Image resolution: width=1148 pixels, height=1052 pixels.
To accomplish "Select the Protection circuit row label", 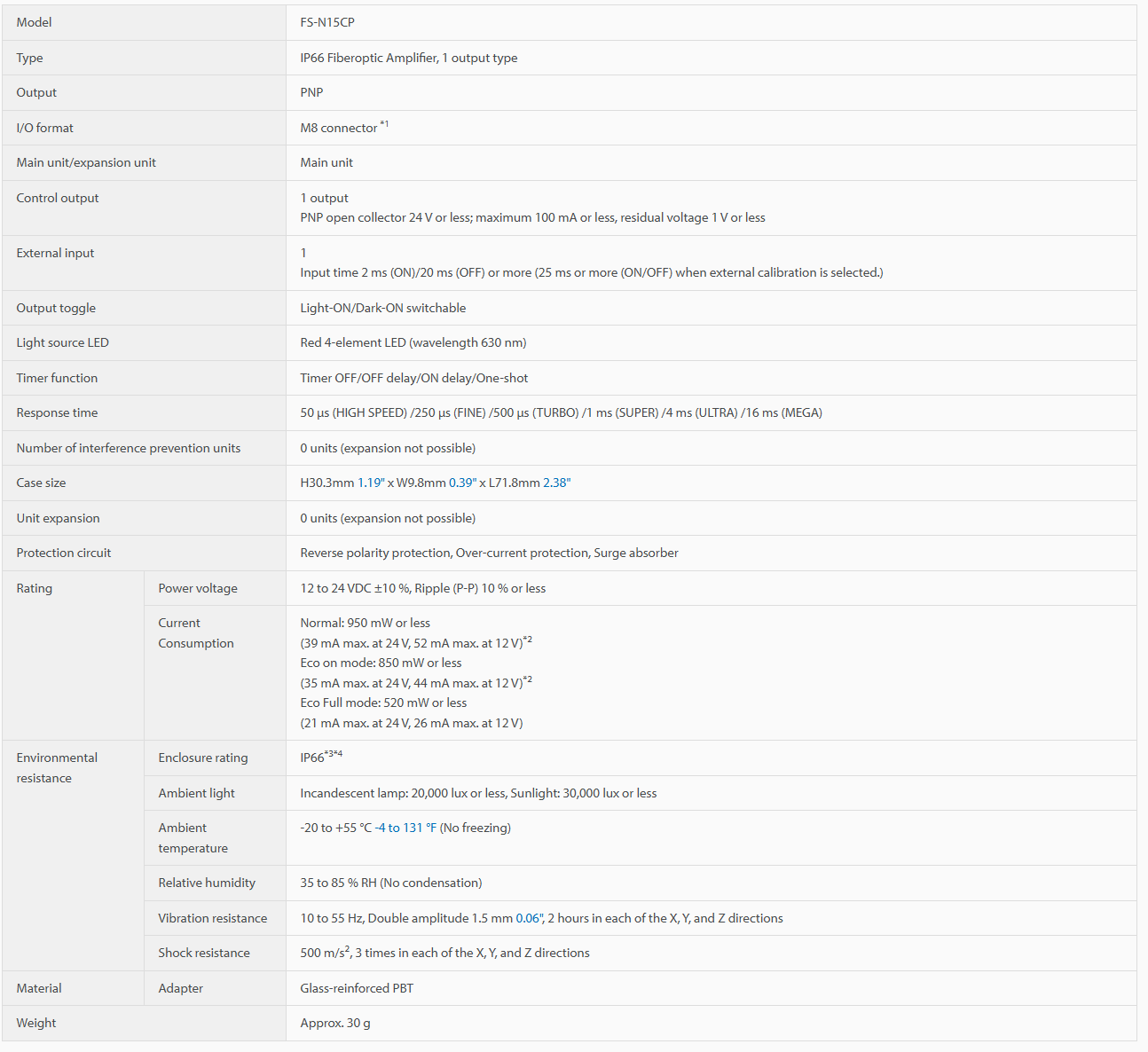I will click(x=64, y=553).
